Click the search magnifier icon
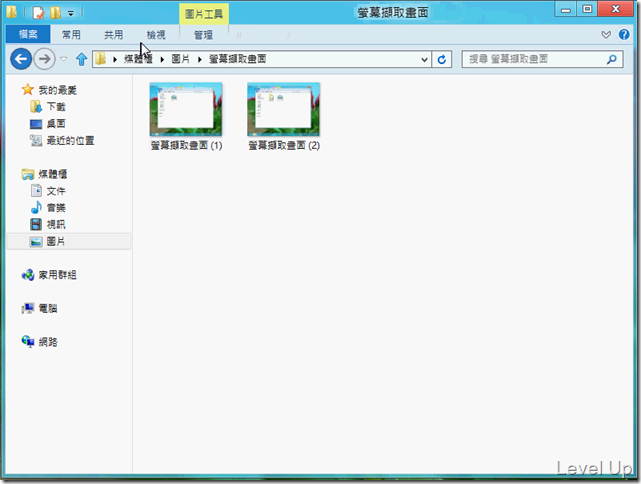This screenshot has width=641, height=484. click(612, 60)
